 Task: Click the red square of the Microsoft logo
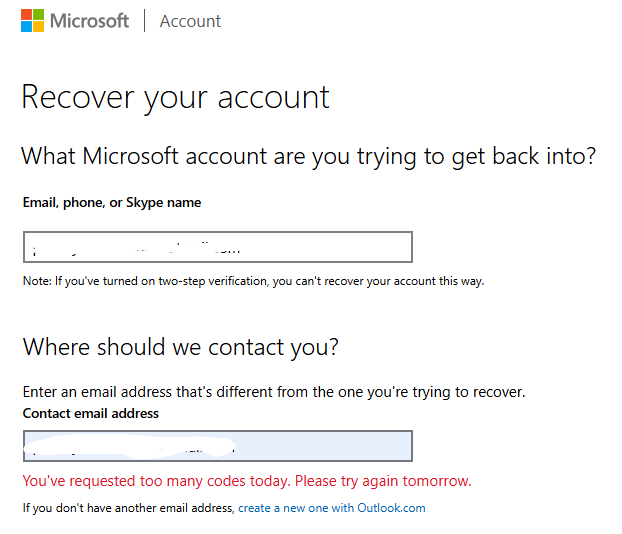(27, 14)
